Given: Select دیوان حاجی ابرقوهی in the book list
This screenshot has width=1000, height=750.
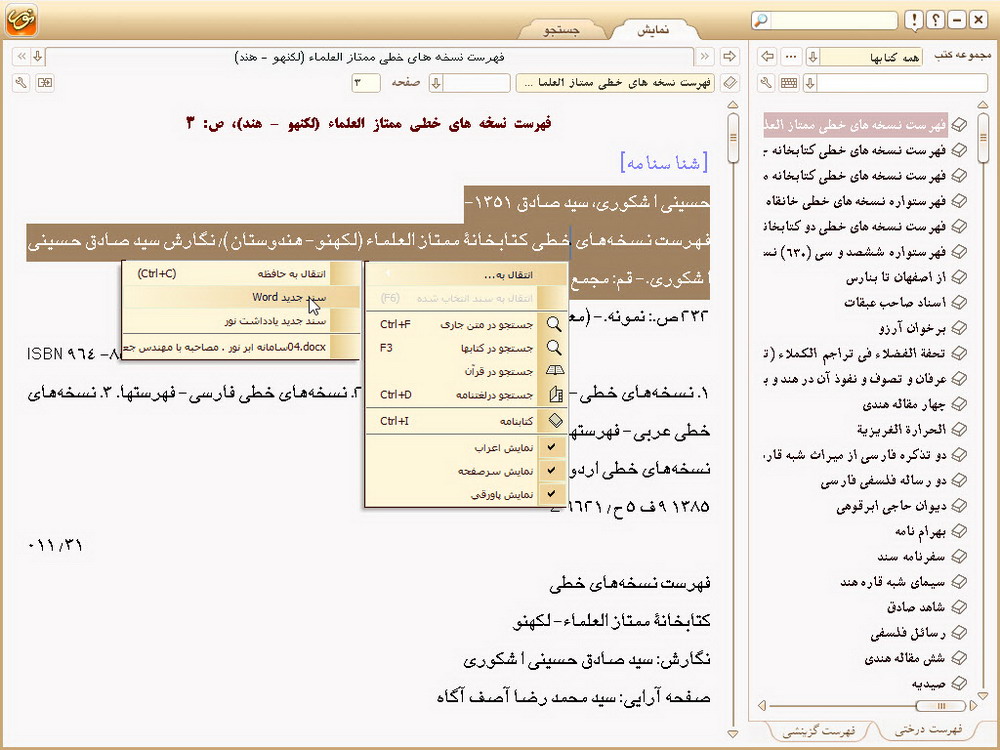Looking at the screenshot, I should [891, 506].
